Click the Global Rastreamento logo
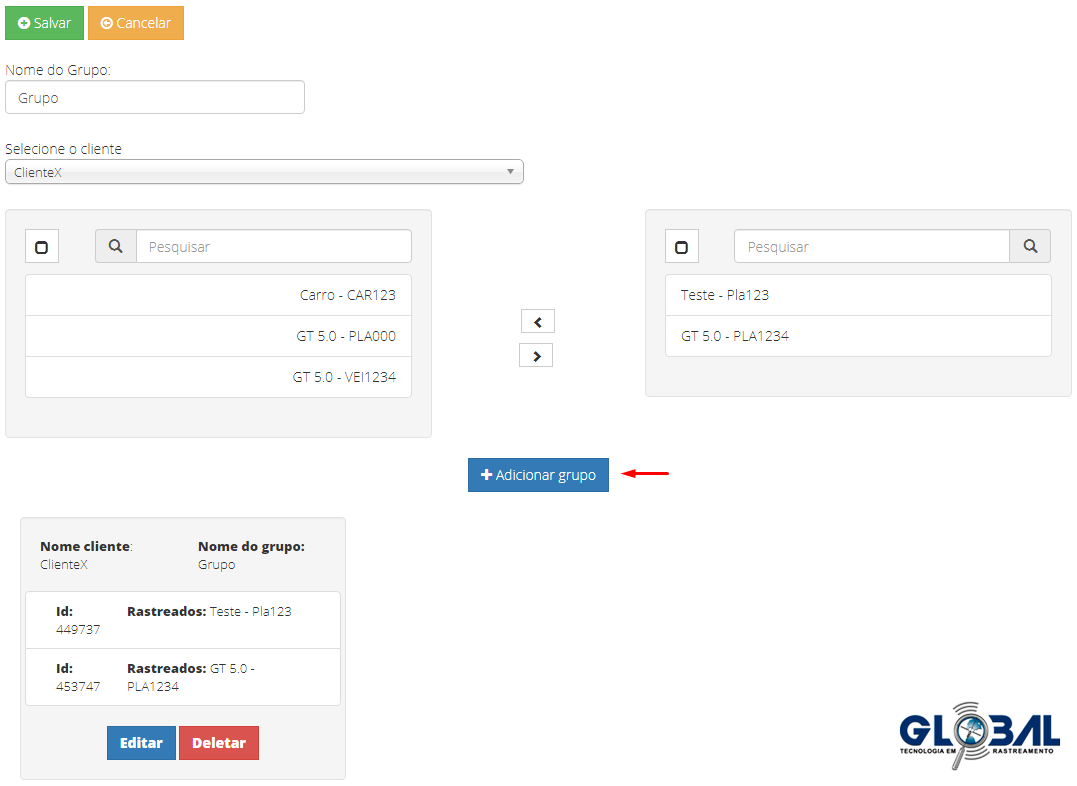 pos(978,735)
